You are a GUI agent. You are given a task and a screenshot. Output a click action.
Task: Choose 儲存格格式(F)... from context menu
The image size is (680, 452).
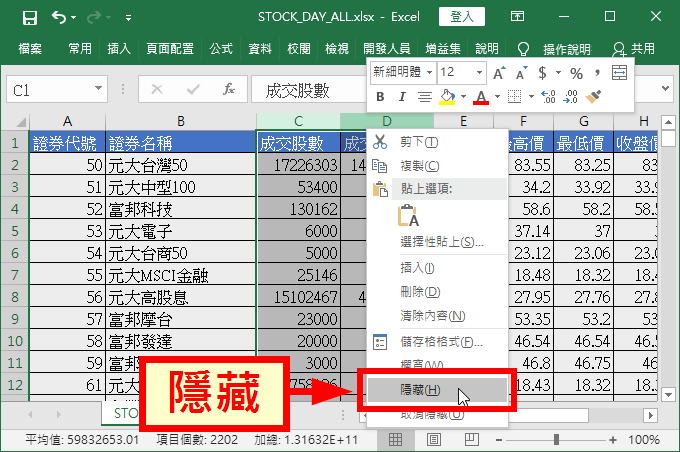pyautogui.click(x=437, y=342)
